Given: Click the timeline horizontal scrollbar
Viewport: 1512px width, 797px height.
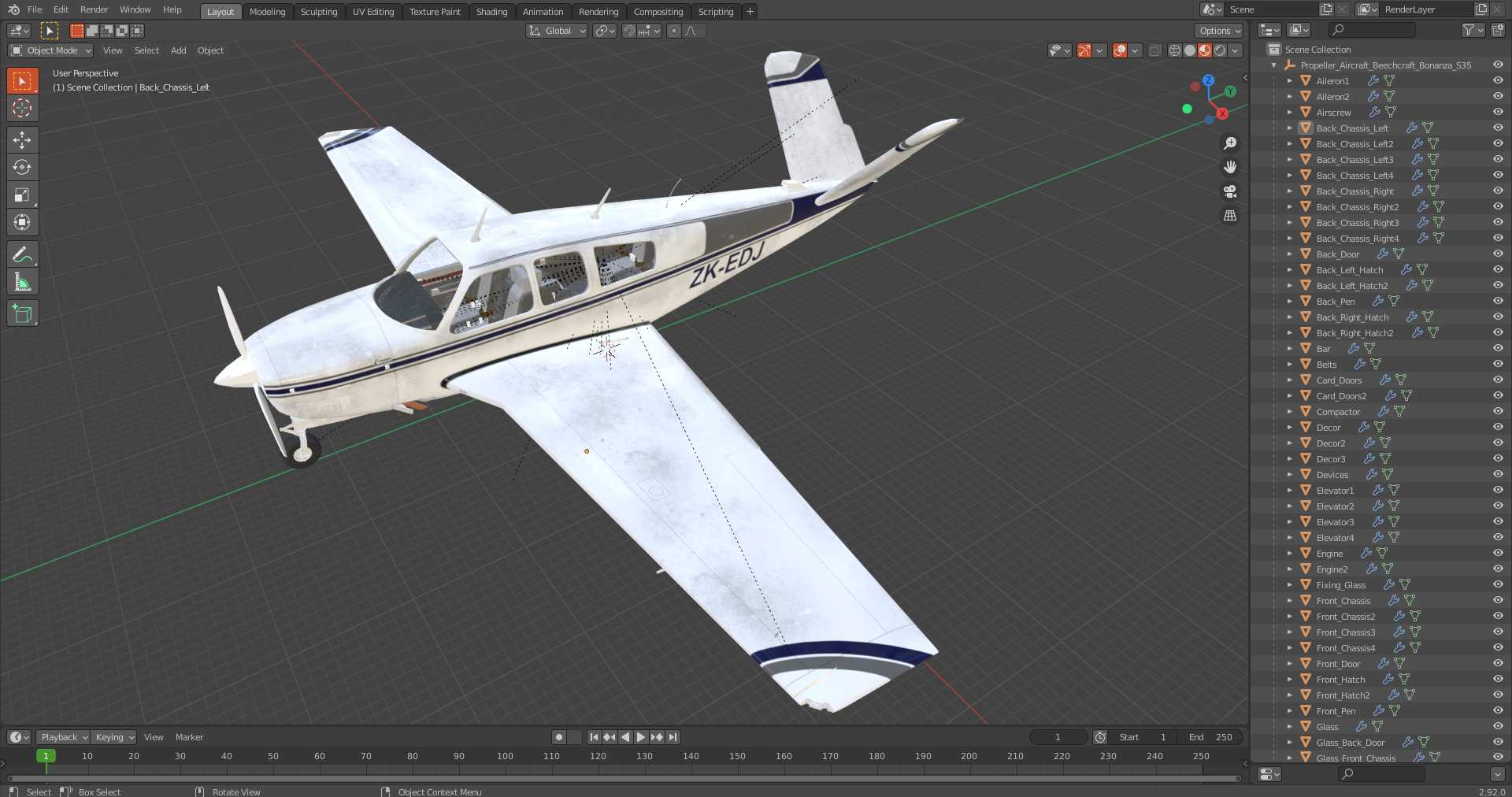Looking at the screenshot, I should tap(624, 779).
